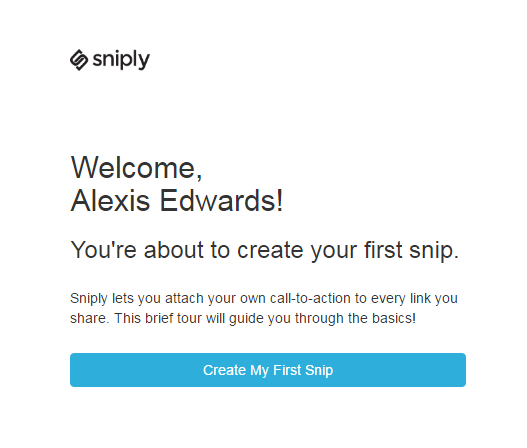Click the word "Snip" on the blue button
This screenshot has width=527, height=448.
[319, 370]
